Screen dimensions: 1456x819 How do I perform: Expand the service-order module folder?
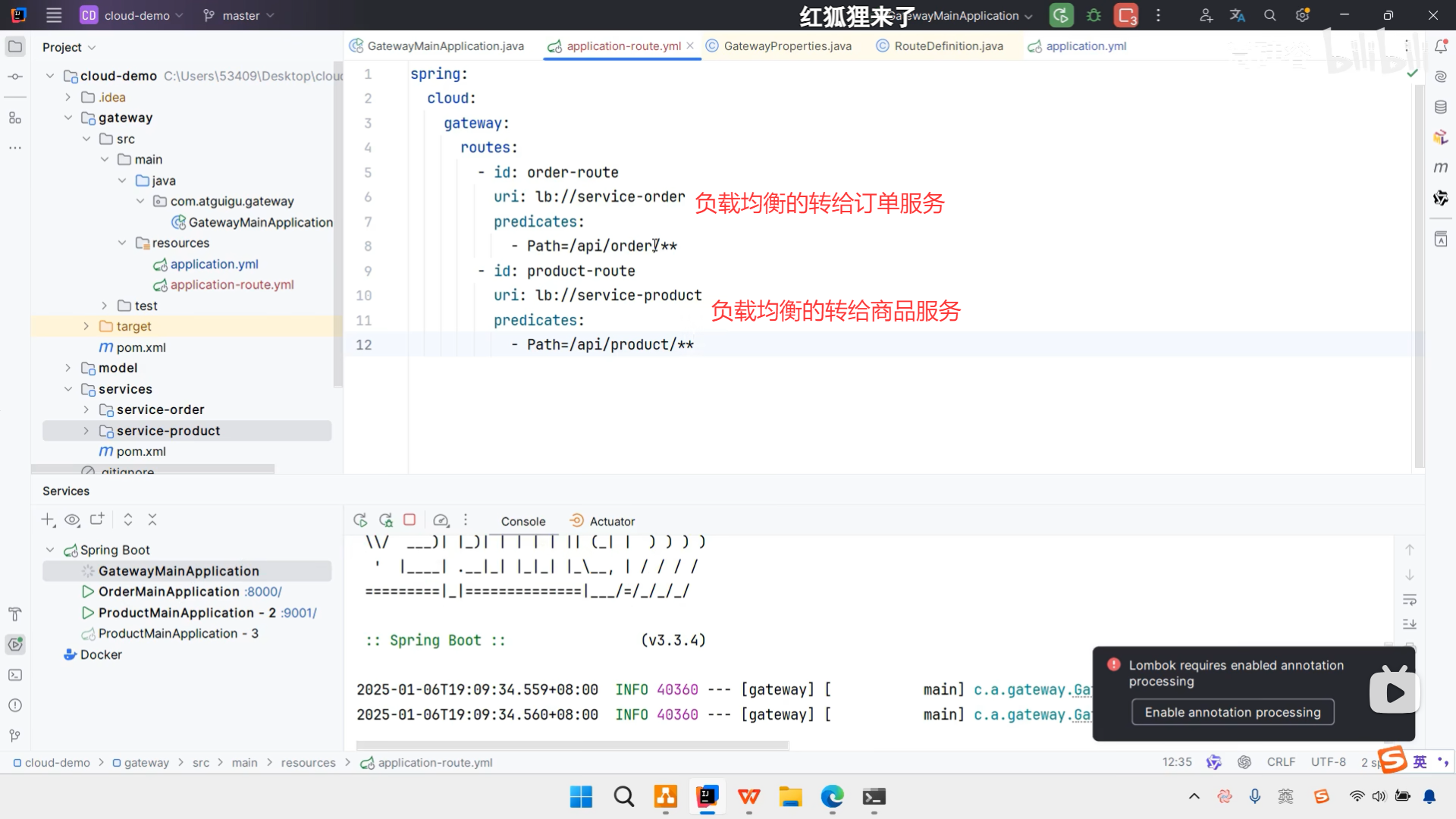pyautogui.click(x=86, y=409)
